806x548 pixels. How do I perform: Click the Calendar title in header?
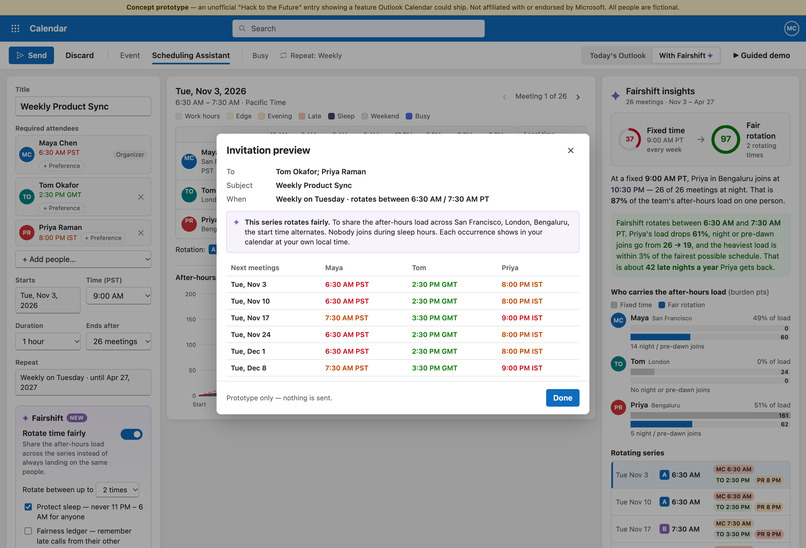(48, 28)
